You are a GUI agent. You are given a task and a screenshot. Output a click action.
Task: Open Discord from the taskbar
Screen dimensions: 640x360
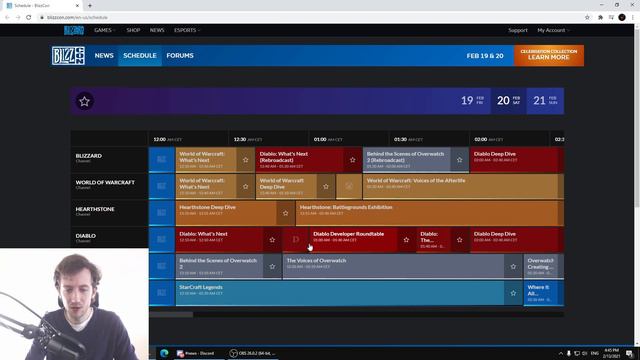point(198,353)
